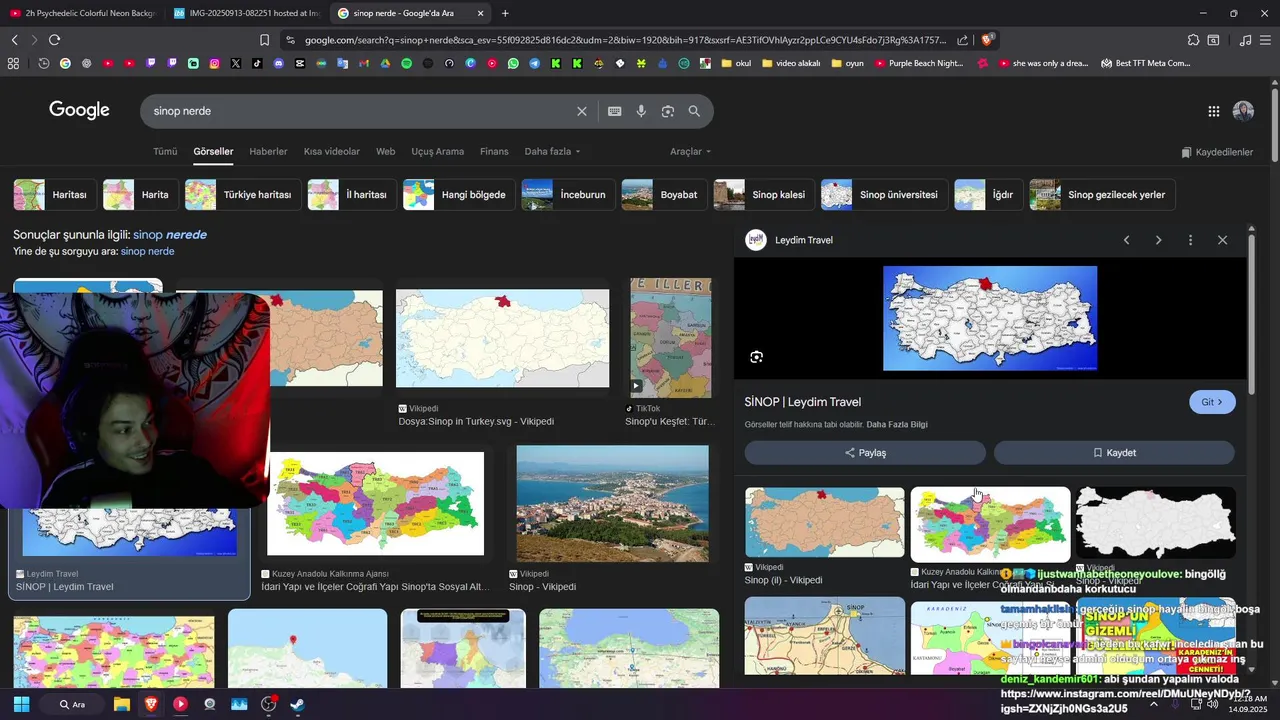1280x720 pixels.
Task: Open the Dosya:Sinop in Turkey.svg thumbnail
Action: pyautogui.click(x=502, y=338)
